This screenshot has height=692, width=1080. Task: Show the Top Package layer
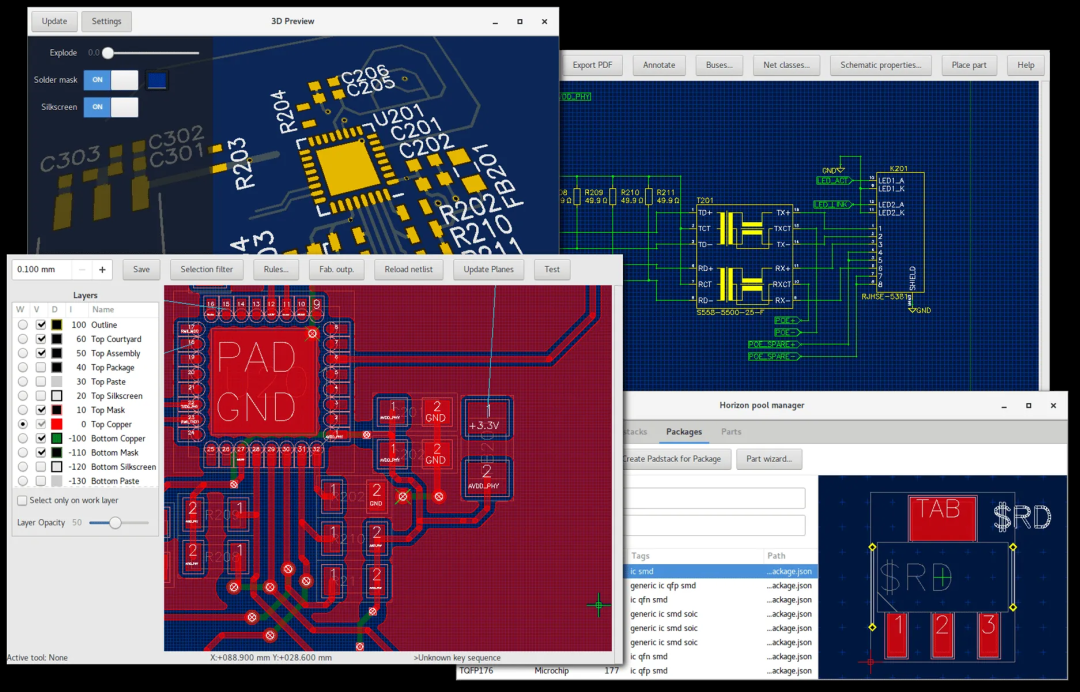pyautogui.click(x=40, y=368)
